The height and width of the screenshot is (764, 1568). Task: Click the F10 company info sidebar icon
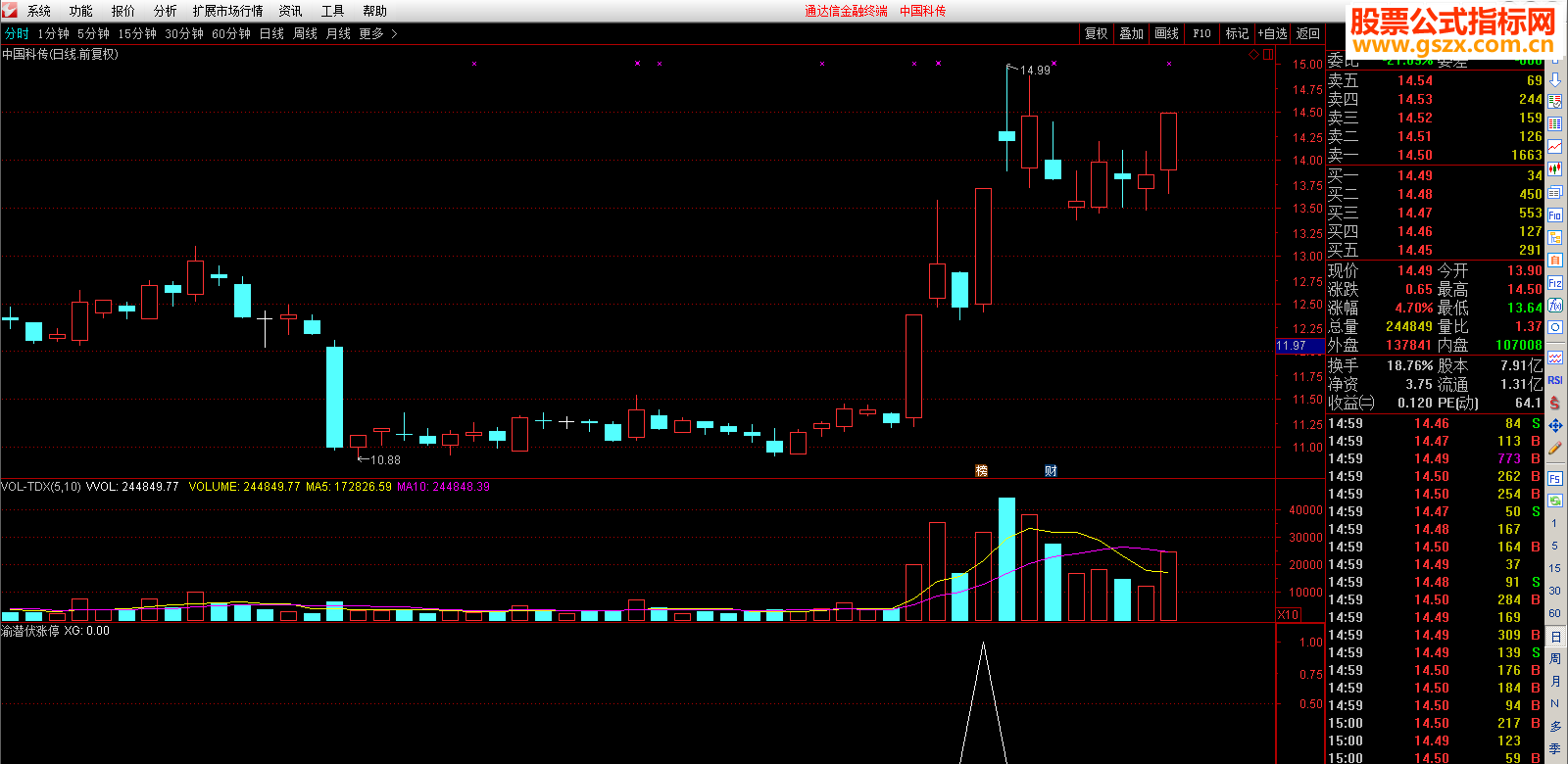(x=1555, y=215)
